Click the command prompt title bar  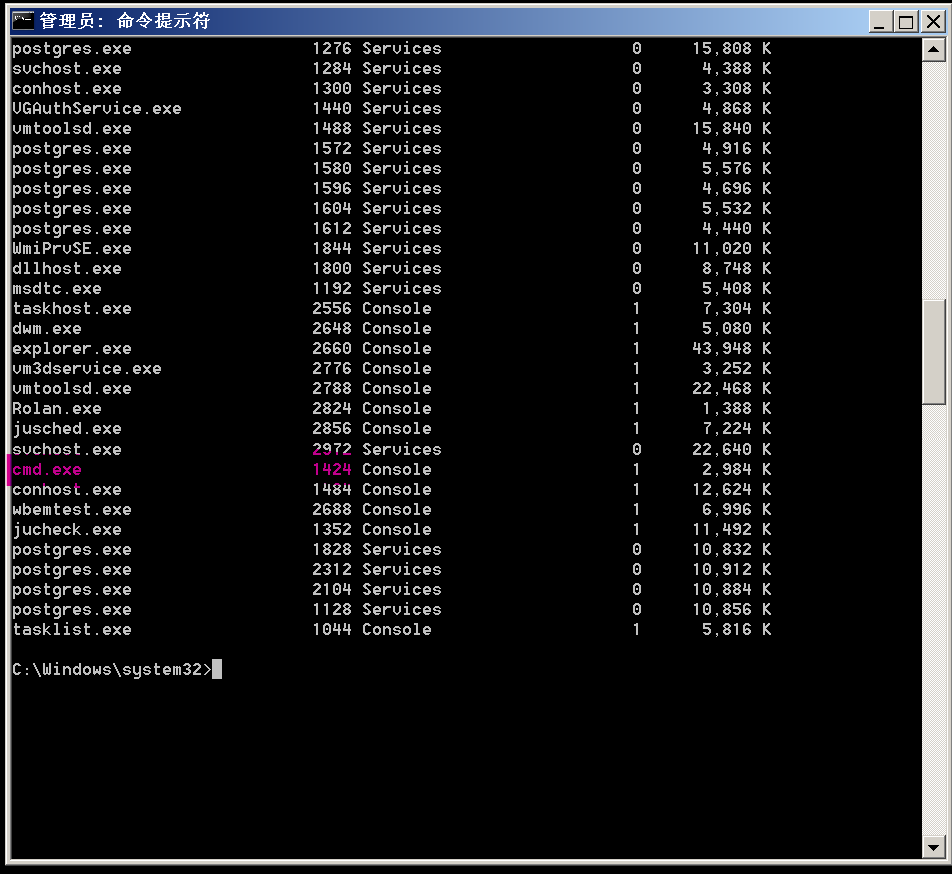pos(400,20)
